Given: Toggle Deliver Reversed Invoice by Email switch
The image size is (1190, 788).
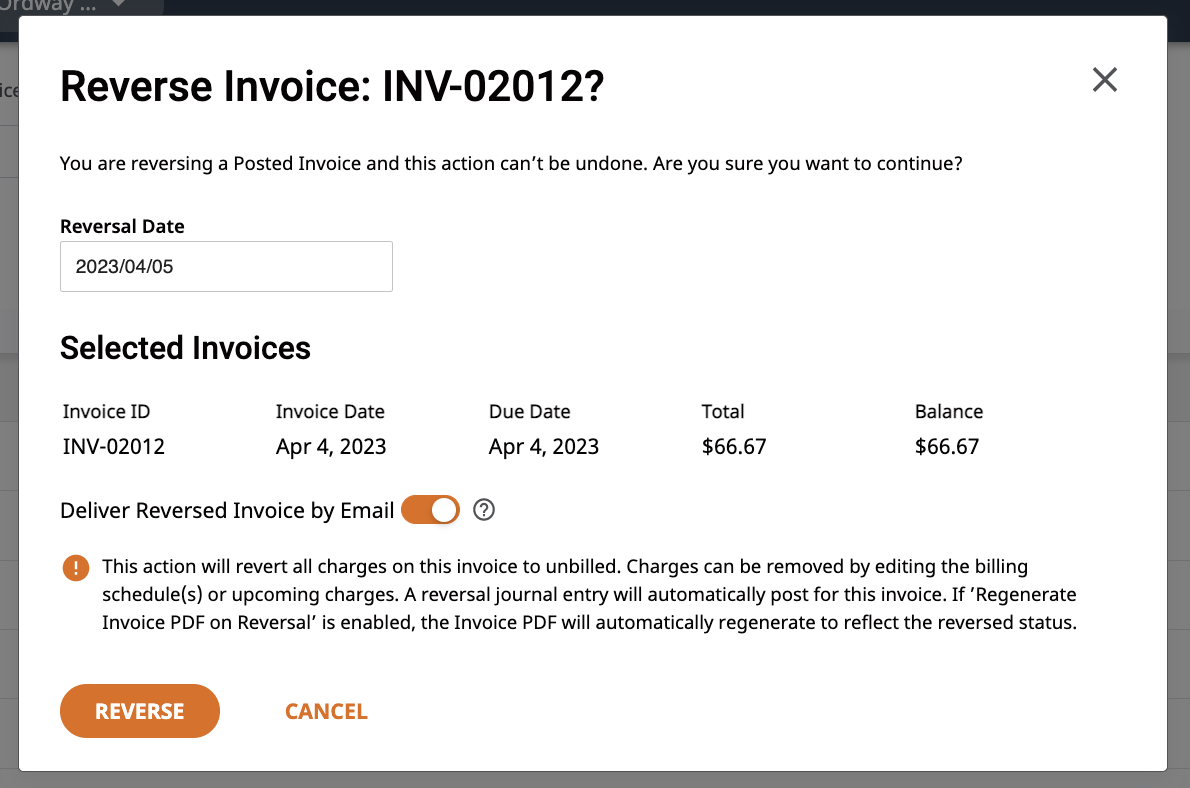Looking at the screenshot, I should [x=430, y=511].
